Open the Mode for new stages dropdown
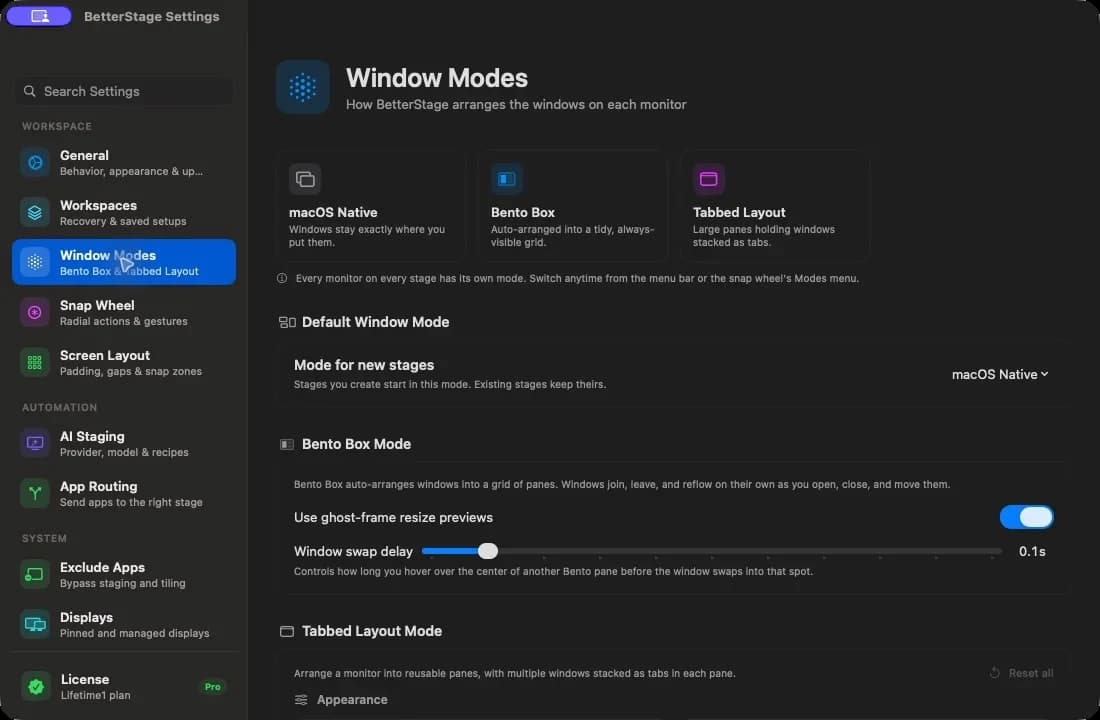Viewport: 1100px width, 720px height. 1000,374
